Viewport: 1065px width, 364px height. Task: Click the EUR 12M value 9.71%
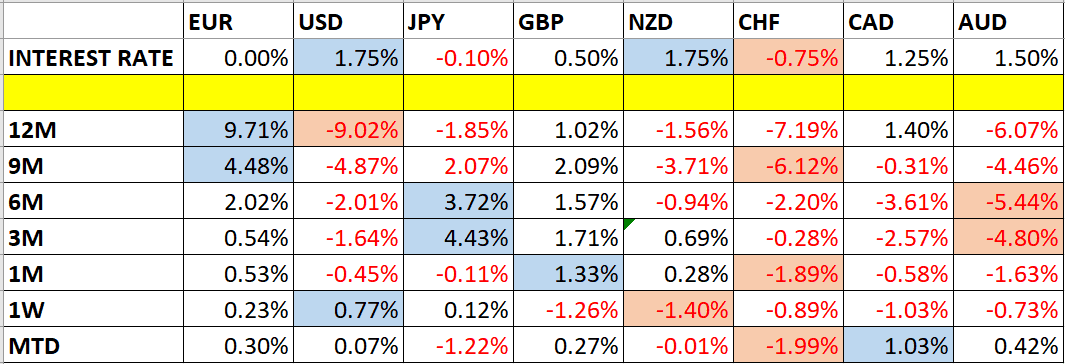[238, 129]
